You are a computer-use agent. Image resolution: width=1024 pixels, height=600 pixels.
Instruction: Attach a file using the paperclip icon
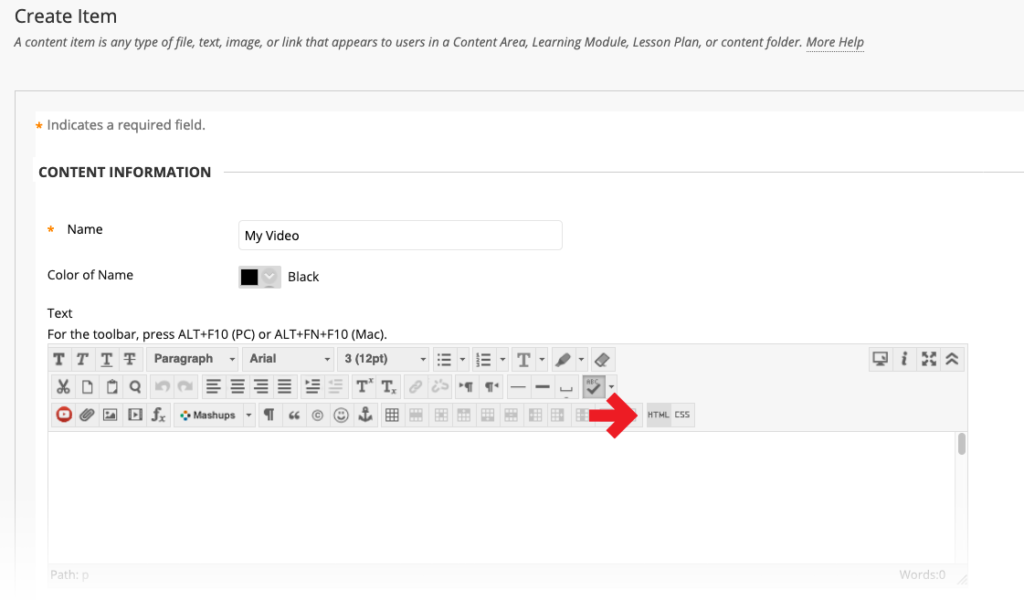pos(87,415)
